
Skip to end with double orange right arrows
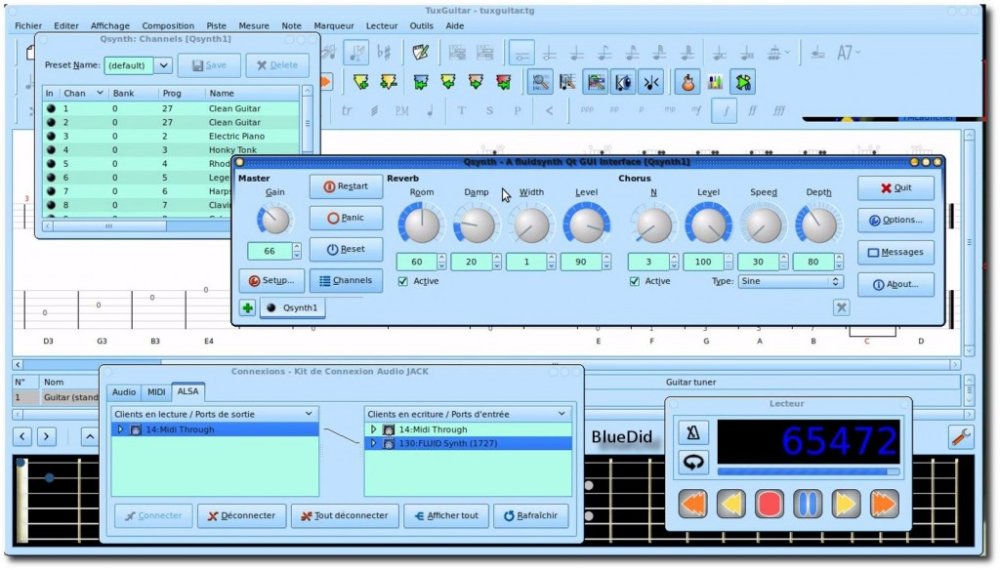[x=884, y=504]
